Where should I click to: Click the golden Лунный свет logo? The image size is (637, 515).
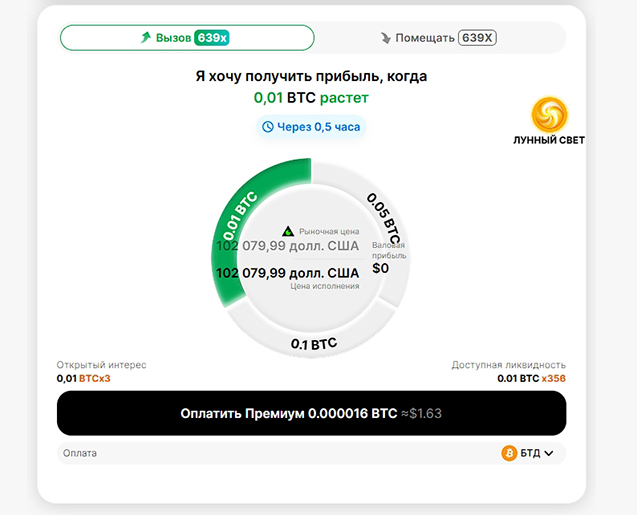click(x=549, y=115)
